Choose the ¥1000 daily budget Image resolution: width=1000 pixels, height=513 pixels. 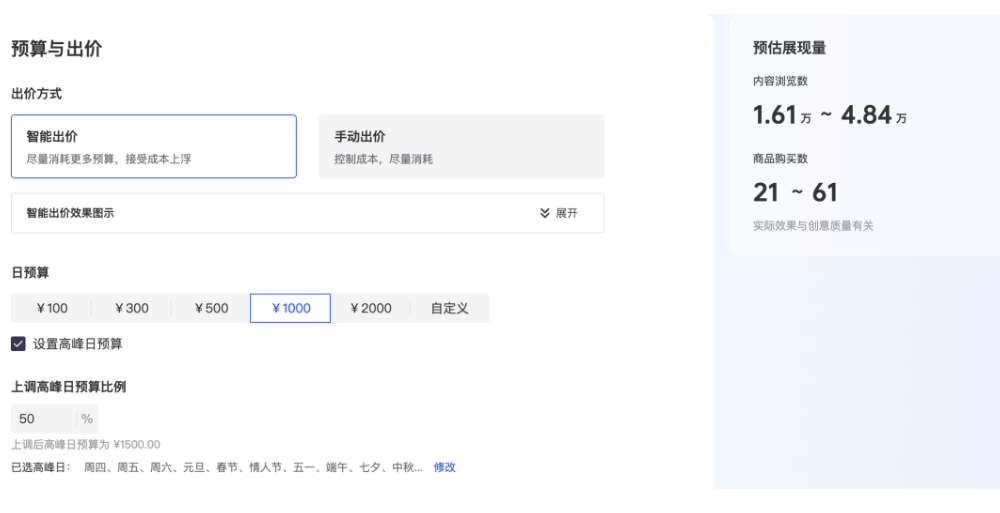click(290, 308)
